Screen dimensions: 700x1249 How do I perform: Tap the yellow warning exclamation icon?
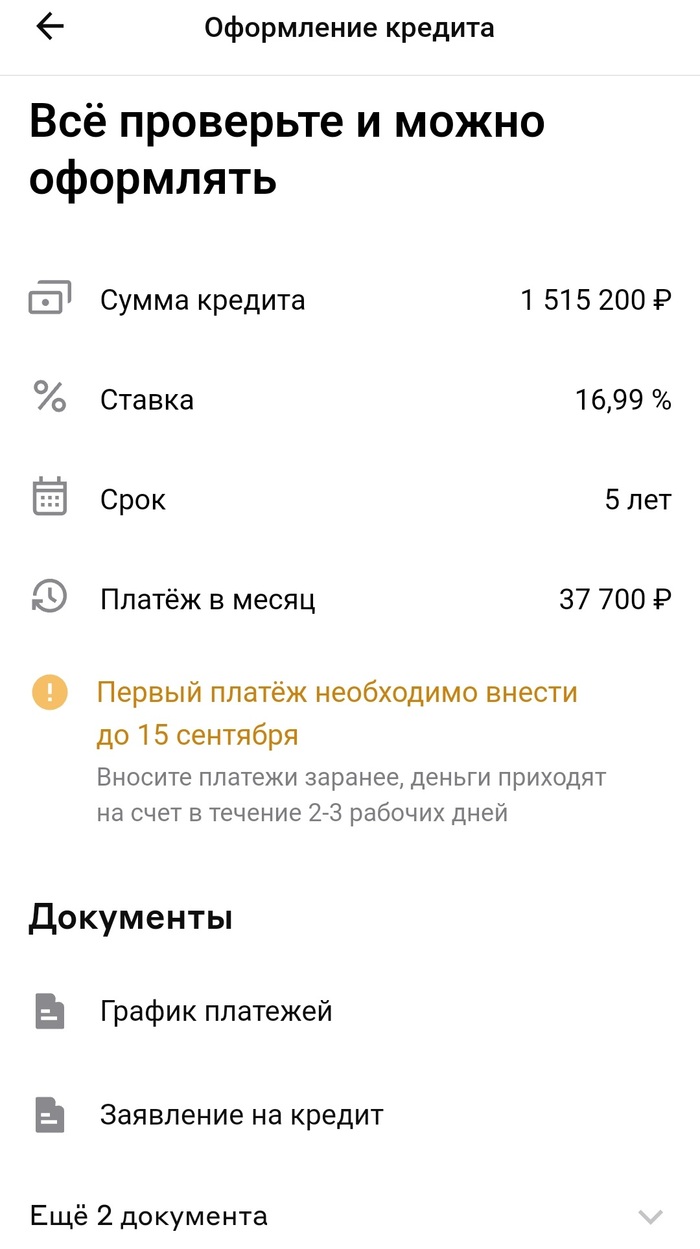click(x=49, y=692)
